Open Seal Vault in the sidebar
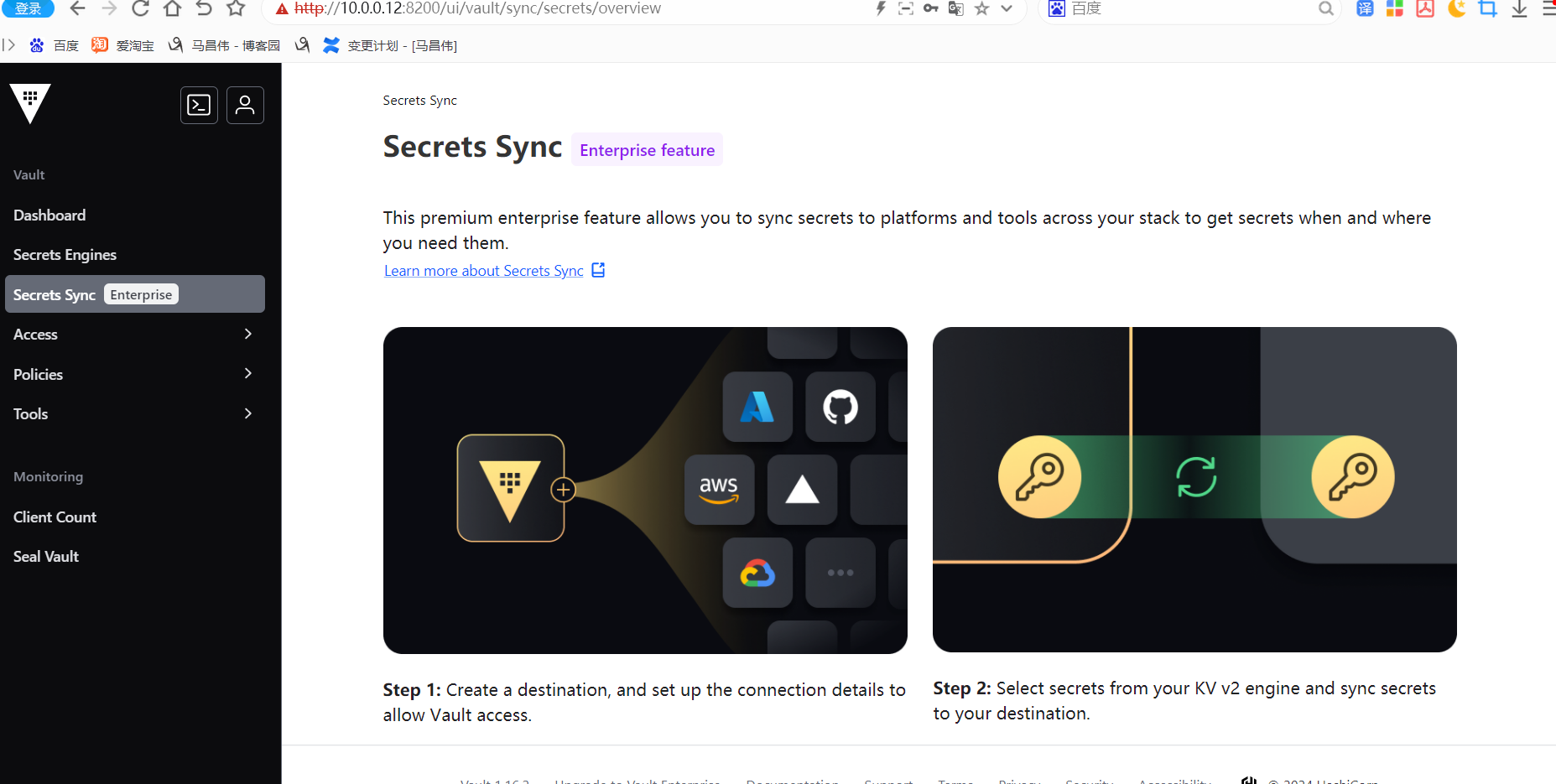 pyautogui.click(x=135, y=557)
